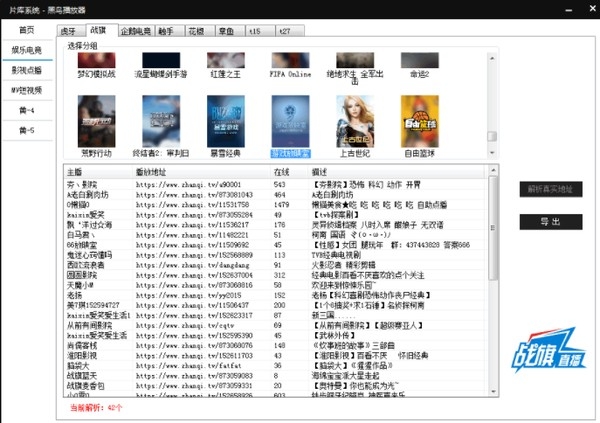600x423 pixels.
Task: Select the description 新三国......
Action: 333,315
